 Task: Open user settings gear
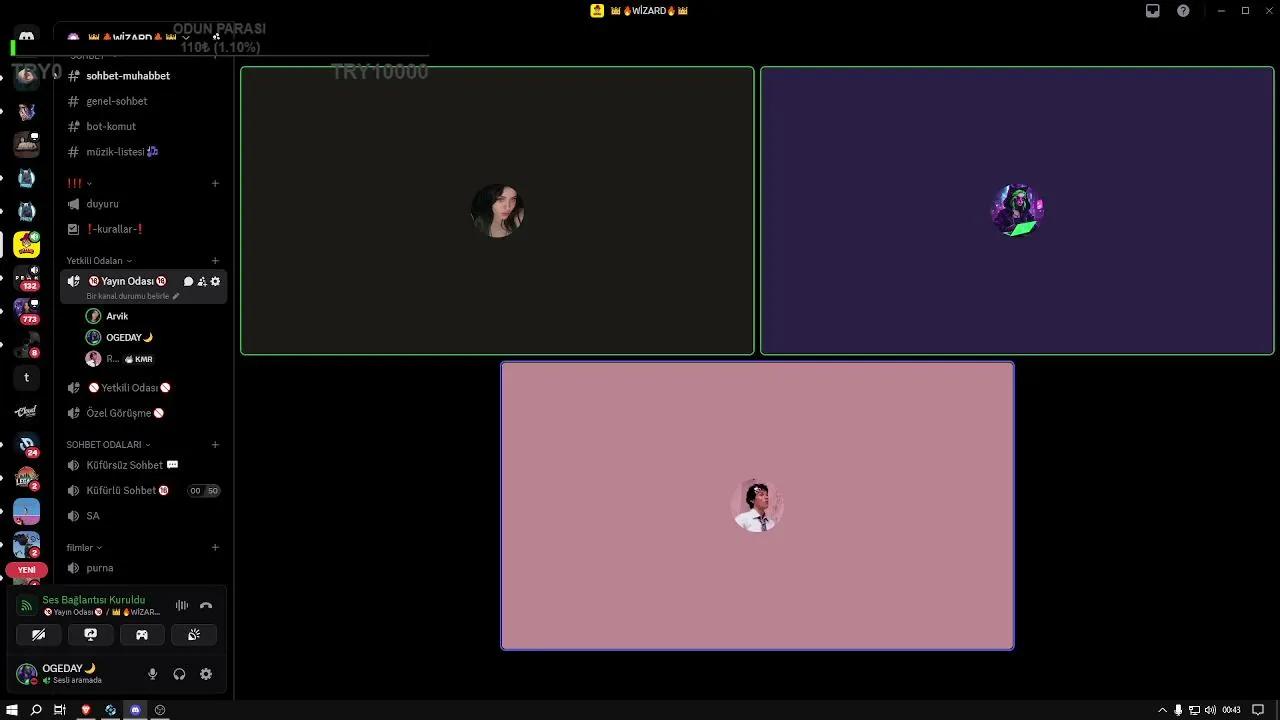[206, 674]
